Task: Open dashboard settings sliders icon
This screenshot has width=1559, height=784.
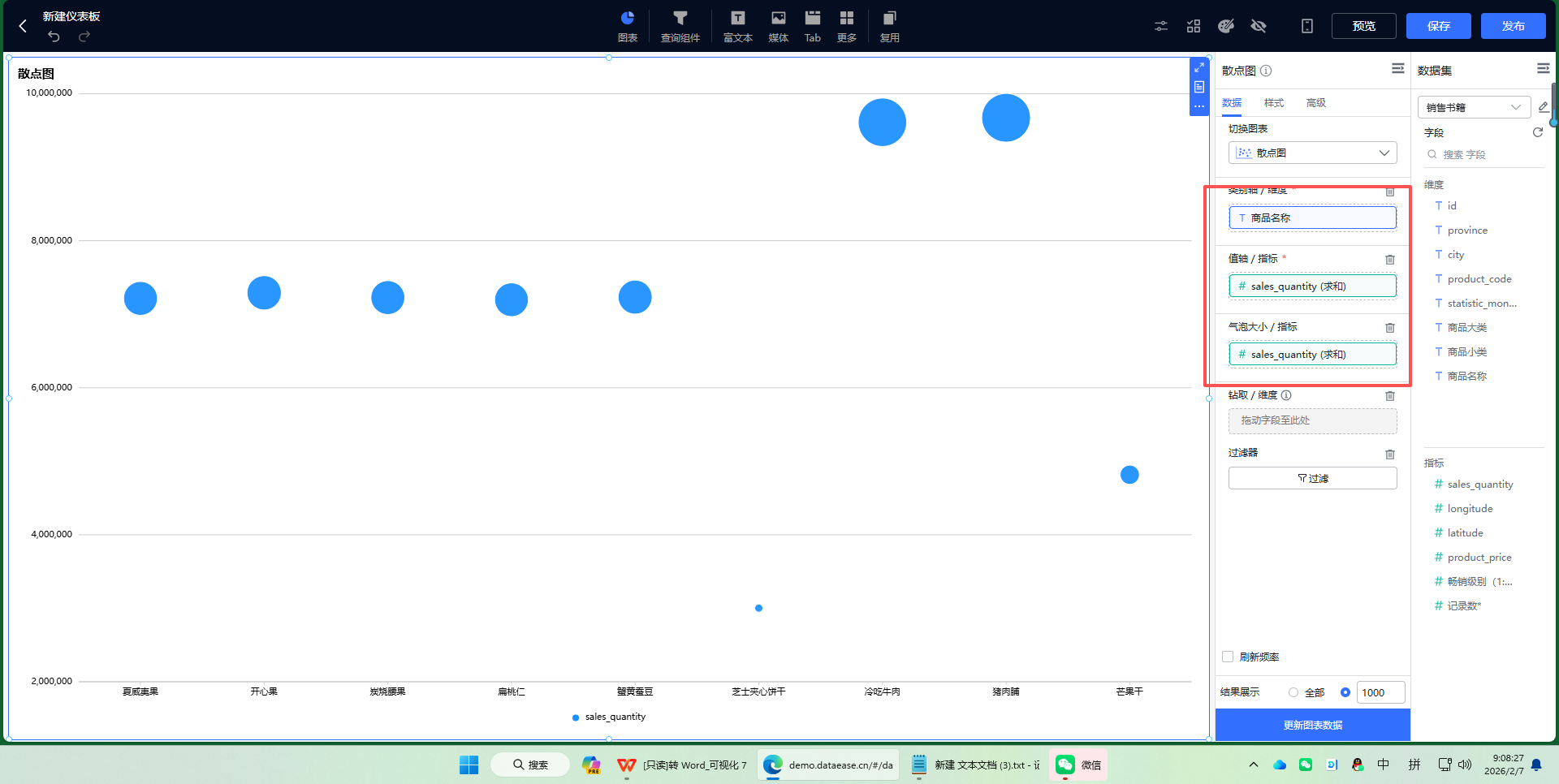Action: click(1161, 26)
